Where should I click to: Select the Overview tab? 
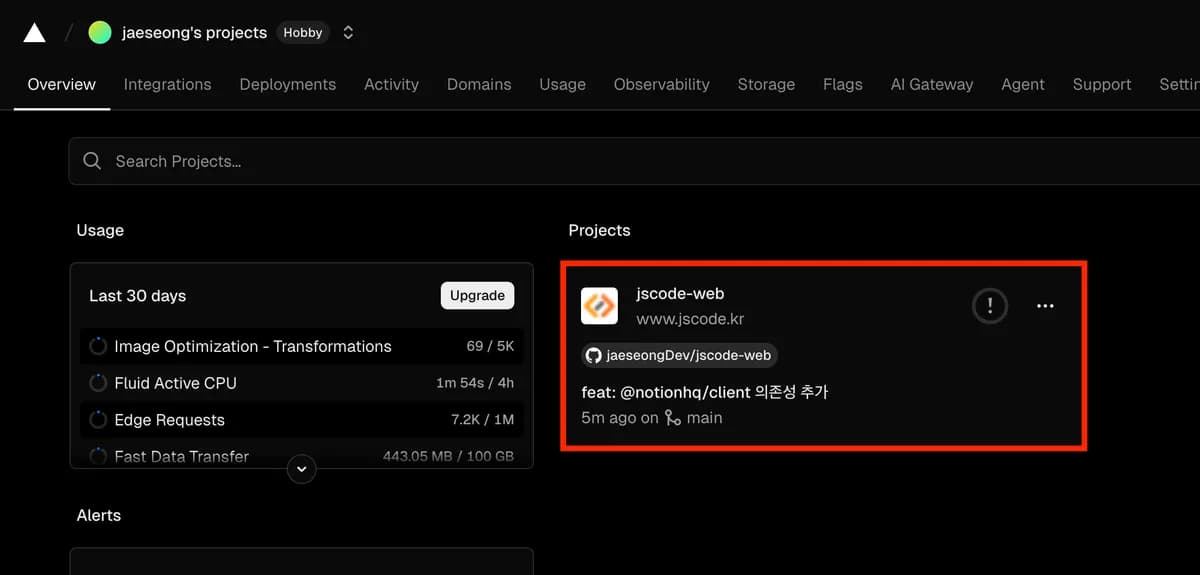point(62,84)
